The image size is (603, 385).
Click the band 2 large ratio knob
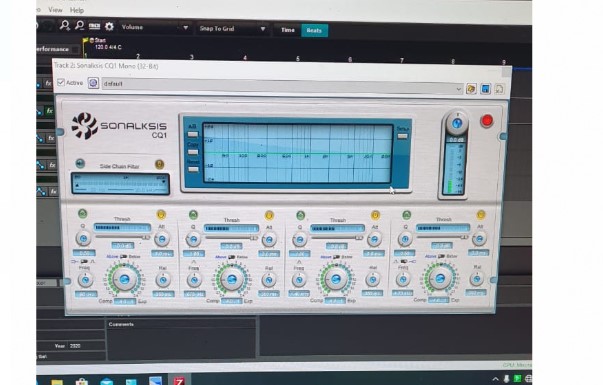(232, 280)
